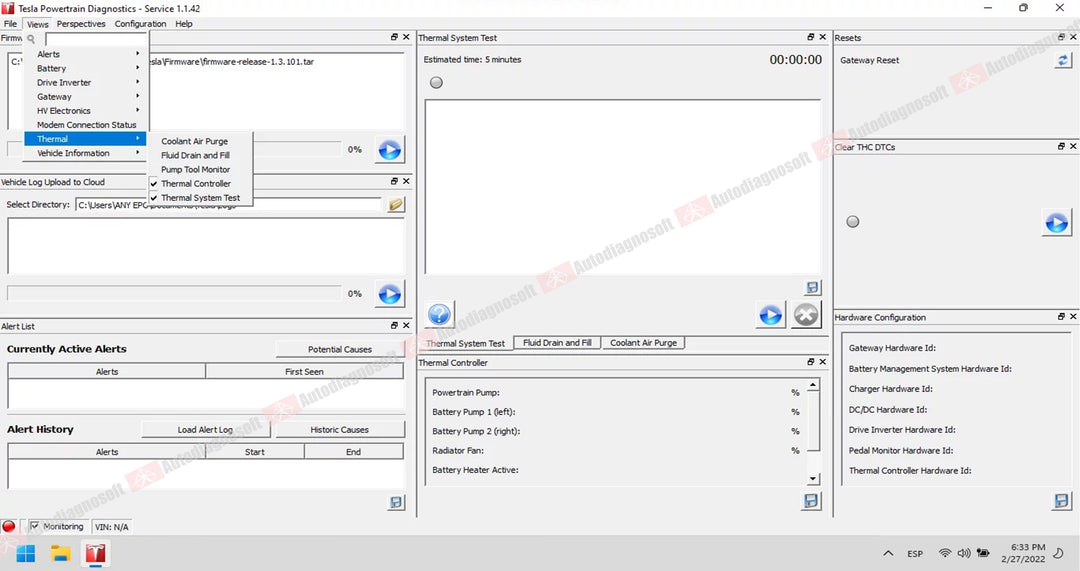Toggle the Monitoring checkbox

34,526
